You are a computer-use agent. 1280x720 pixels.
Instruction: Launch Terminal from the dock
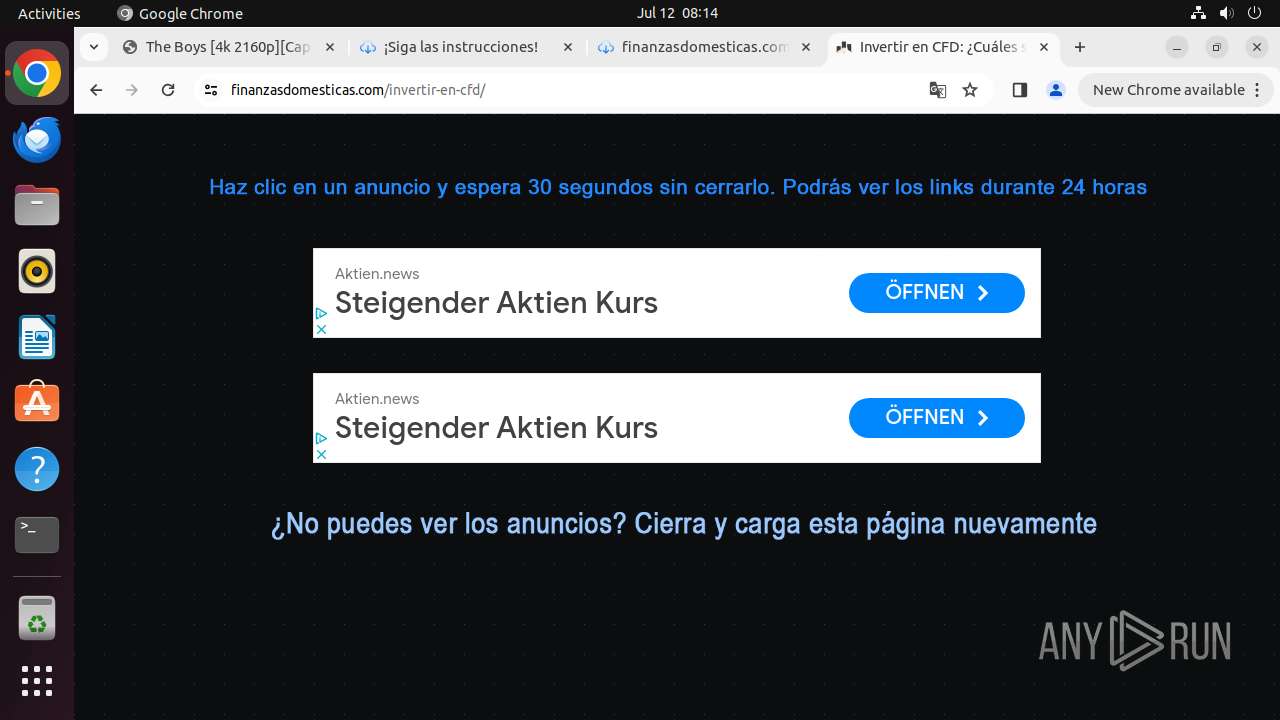(x=37, y=535)
